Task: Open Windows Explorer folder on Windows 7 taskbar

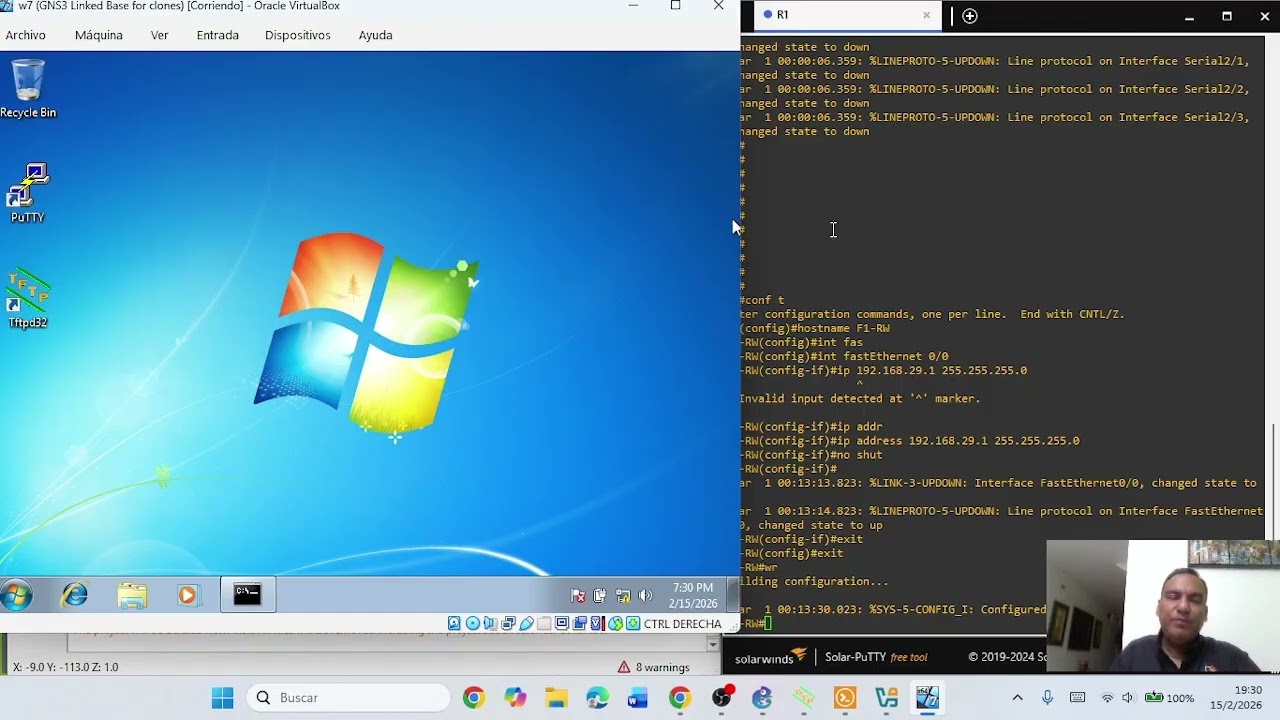Action: click(x=132, y=595)
